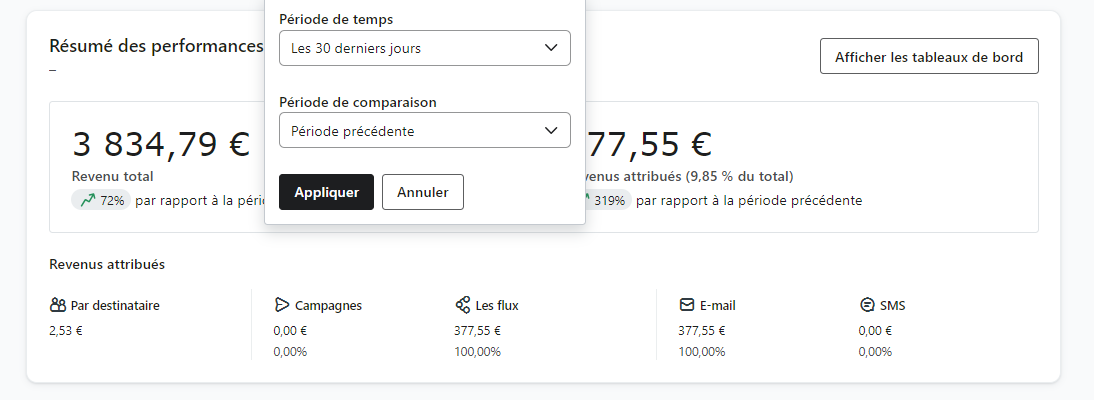Image resolution: width=1094 pixels, height=400 pixels.
Task: Click the Résumé des performances heading
Action: point(156,46)
